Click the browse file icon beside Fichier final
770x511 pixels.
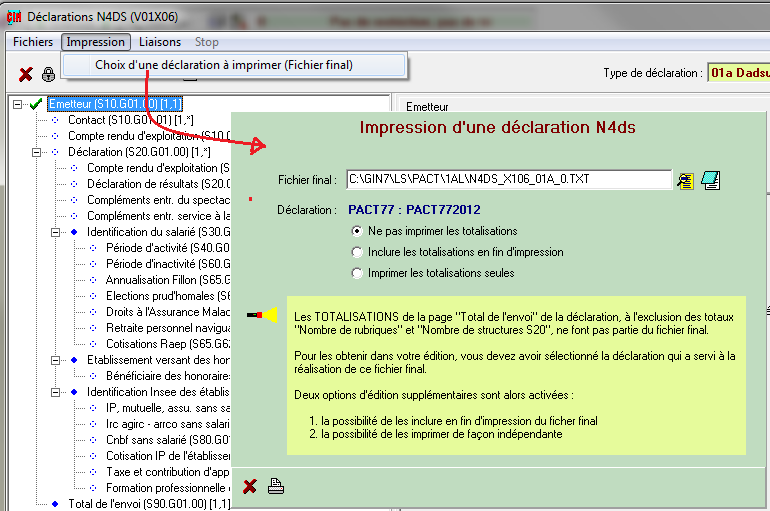point(686,181)
